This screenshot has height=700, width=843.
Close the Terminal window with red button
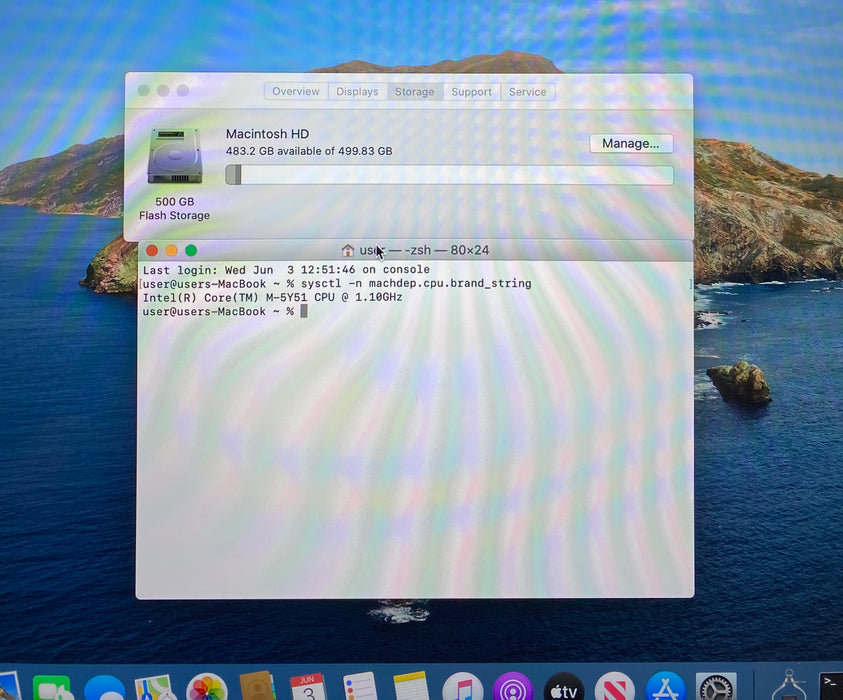click(x=152, y=251)
